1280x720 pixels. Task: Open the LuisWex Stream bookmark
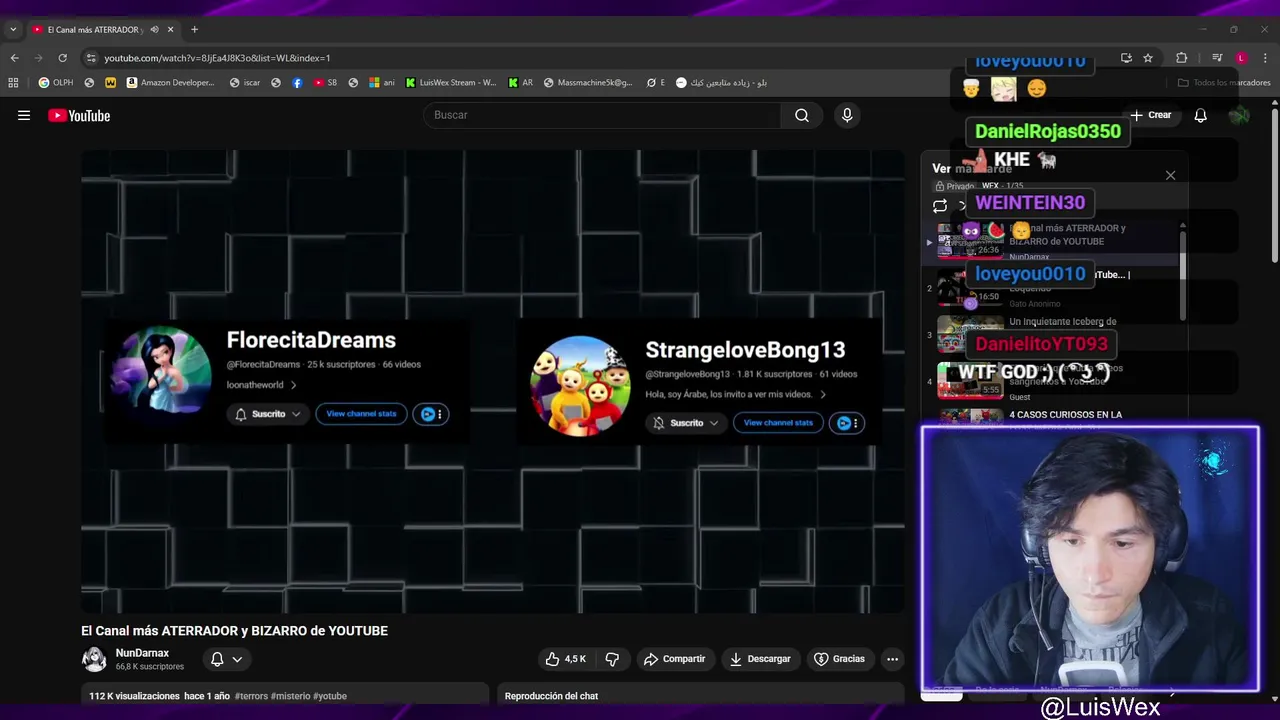point(450,83)
